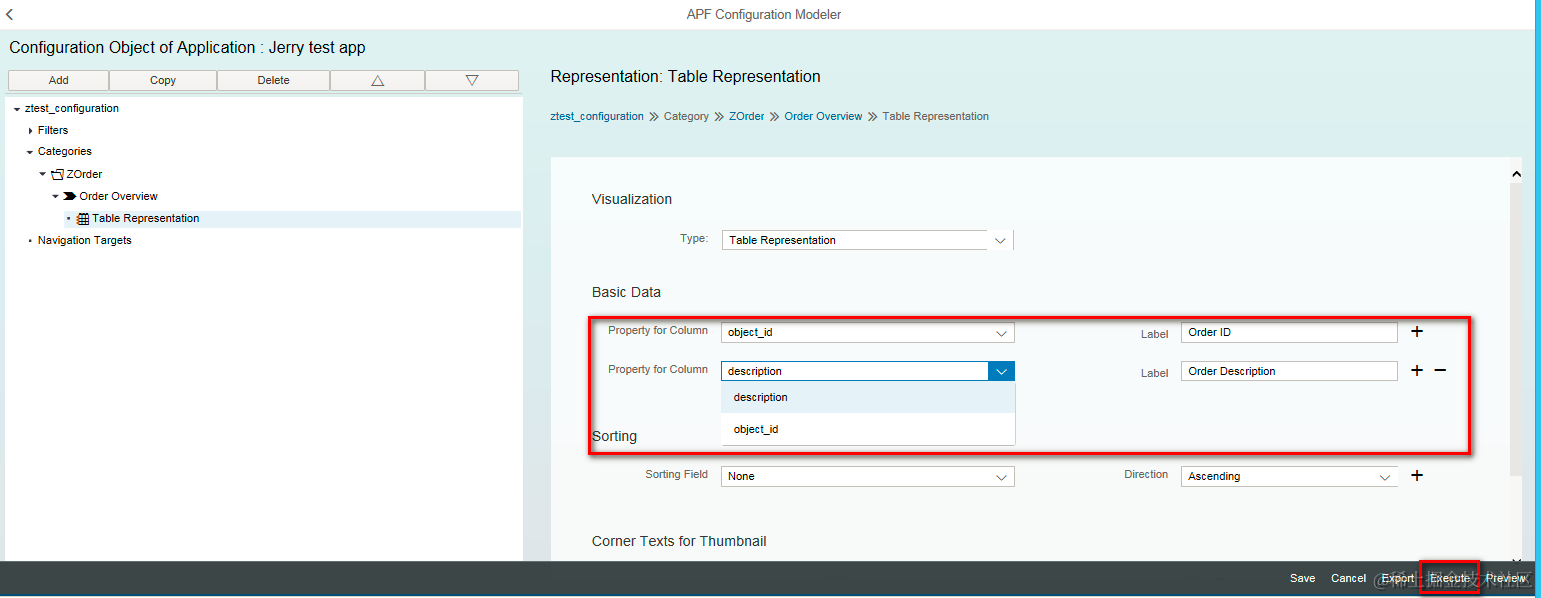Remove the Order Description column row

pyautogui.click(x=1440, y=370)
